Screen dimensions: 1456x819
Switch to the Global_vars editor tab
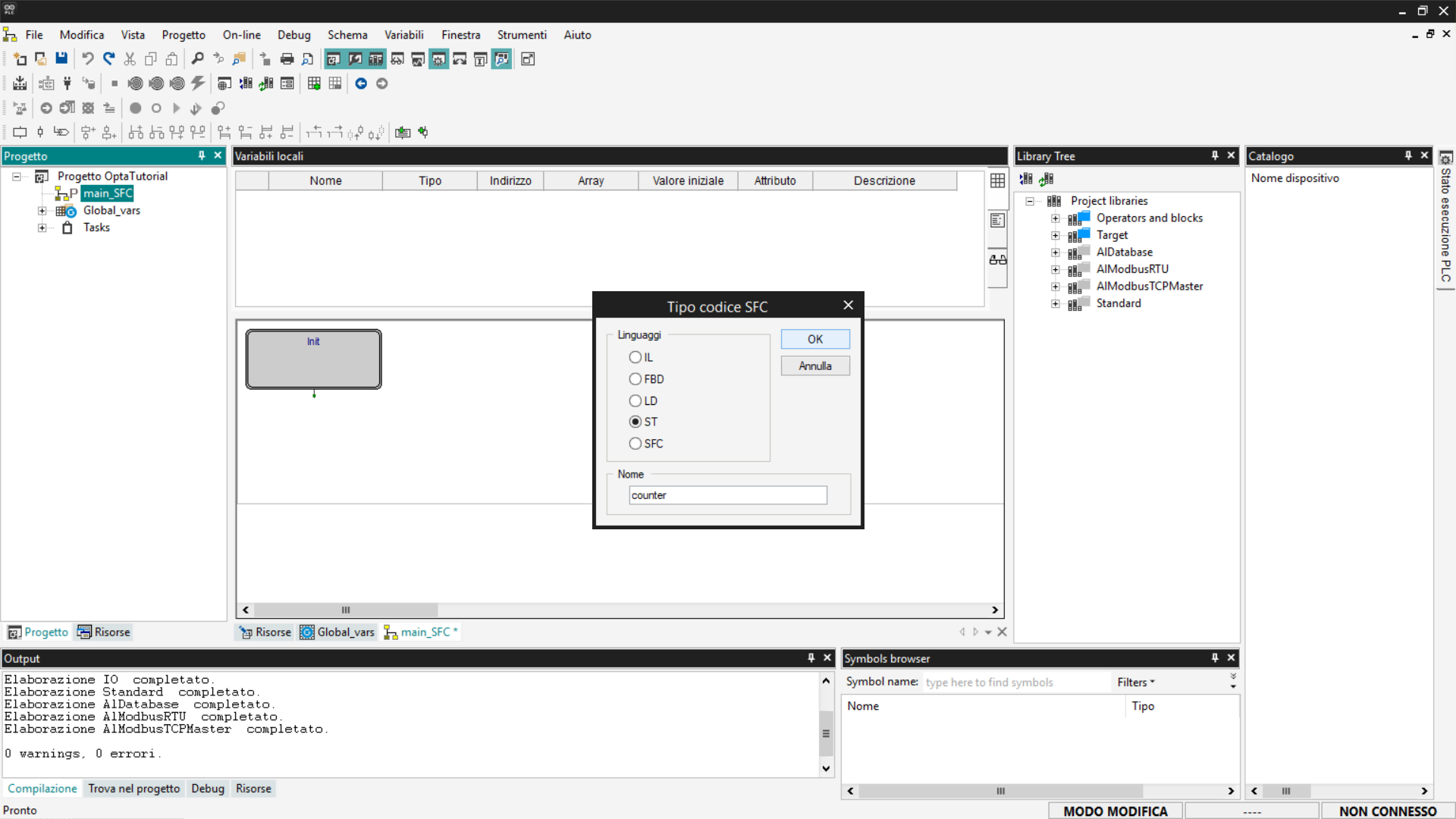click(x=338, y=632)
